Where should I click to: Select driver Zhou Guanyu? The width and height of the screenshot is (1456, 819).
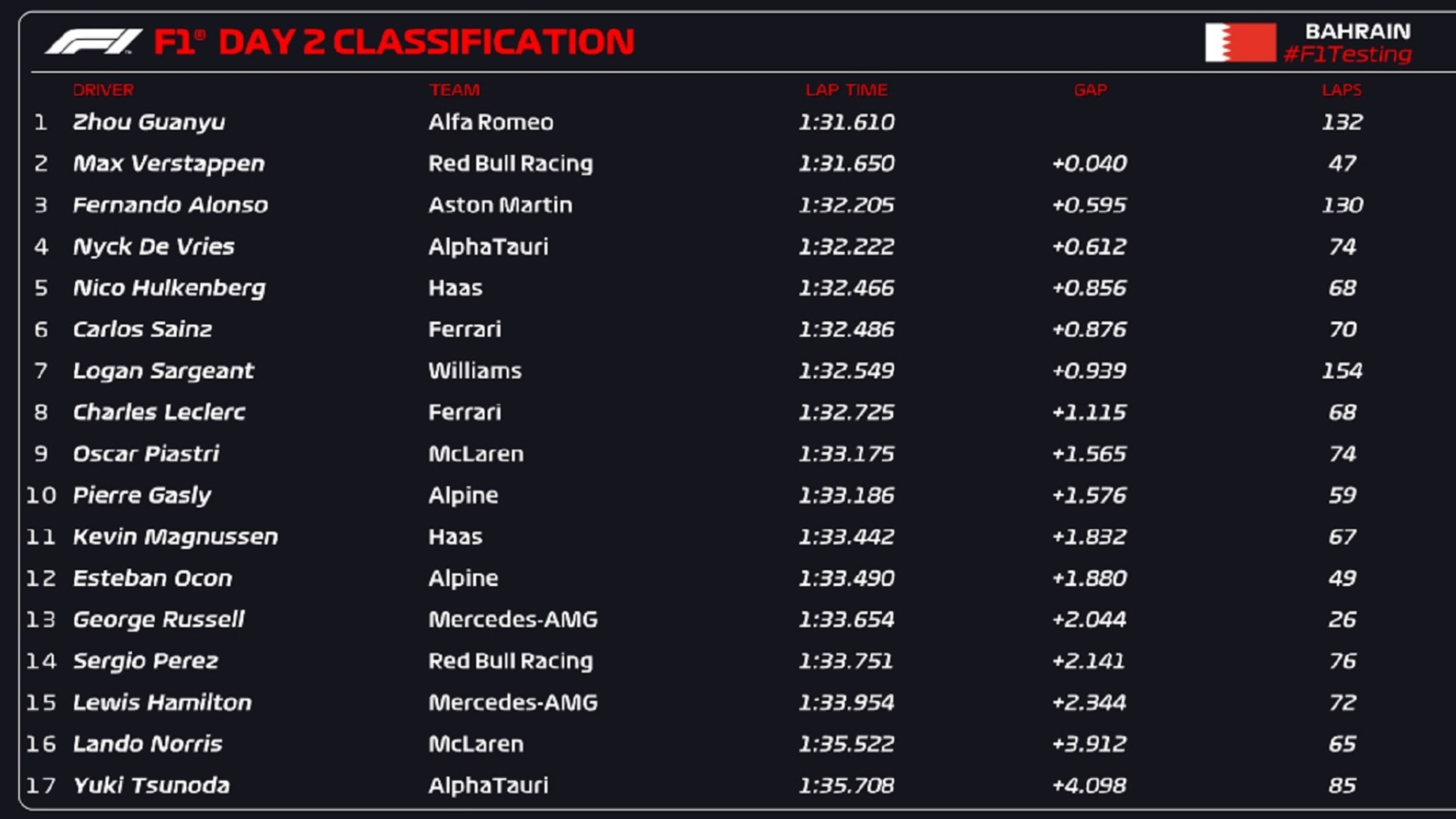click(x=149, y=122)
